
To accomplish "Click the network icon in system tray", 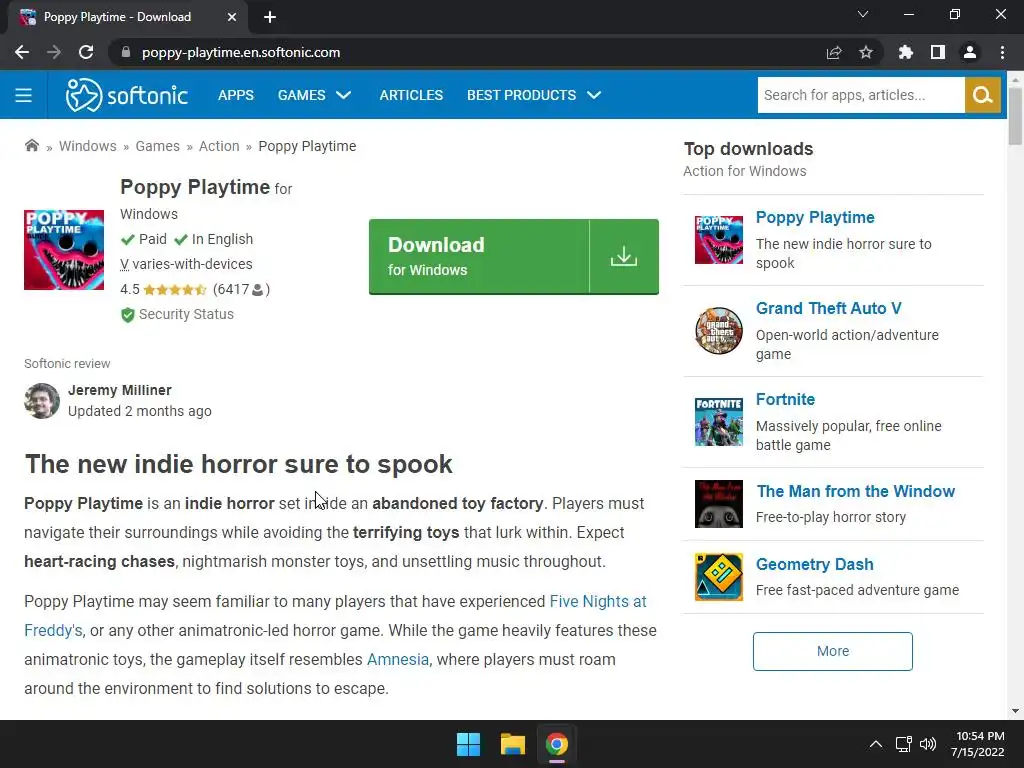I will point(903,744).
